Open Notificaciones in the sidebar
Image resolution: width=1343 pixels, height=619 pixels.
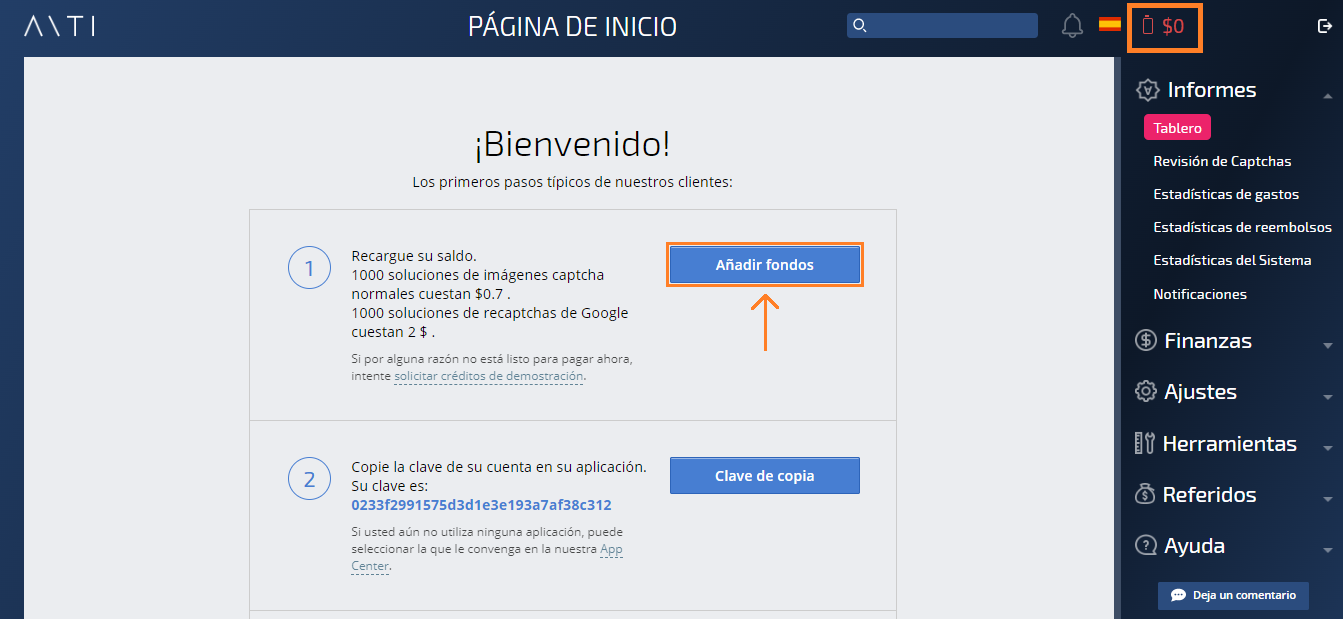1200,294
